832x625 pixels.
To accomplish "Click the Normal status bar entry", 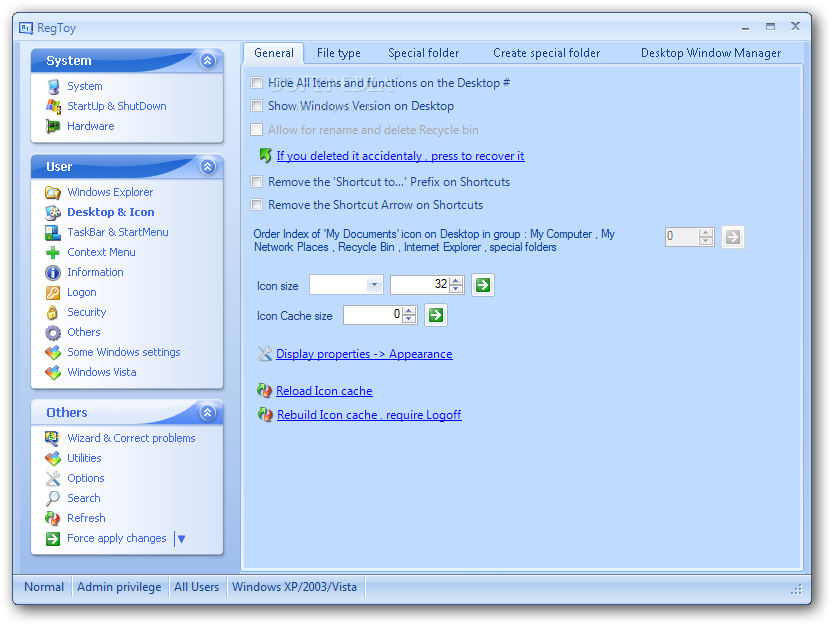I will [44, 587].
